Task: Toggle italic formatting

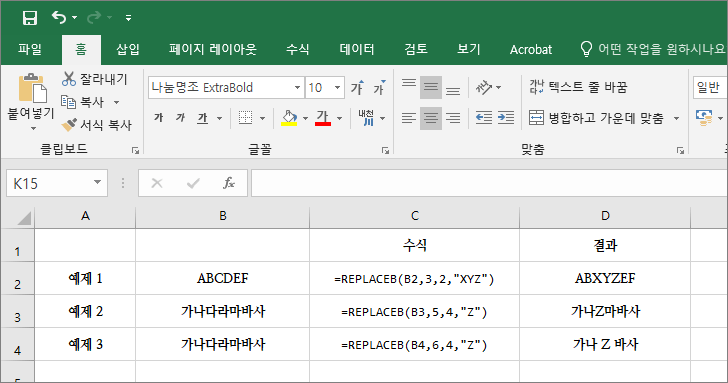Action: (x=181, y=118)
